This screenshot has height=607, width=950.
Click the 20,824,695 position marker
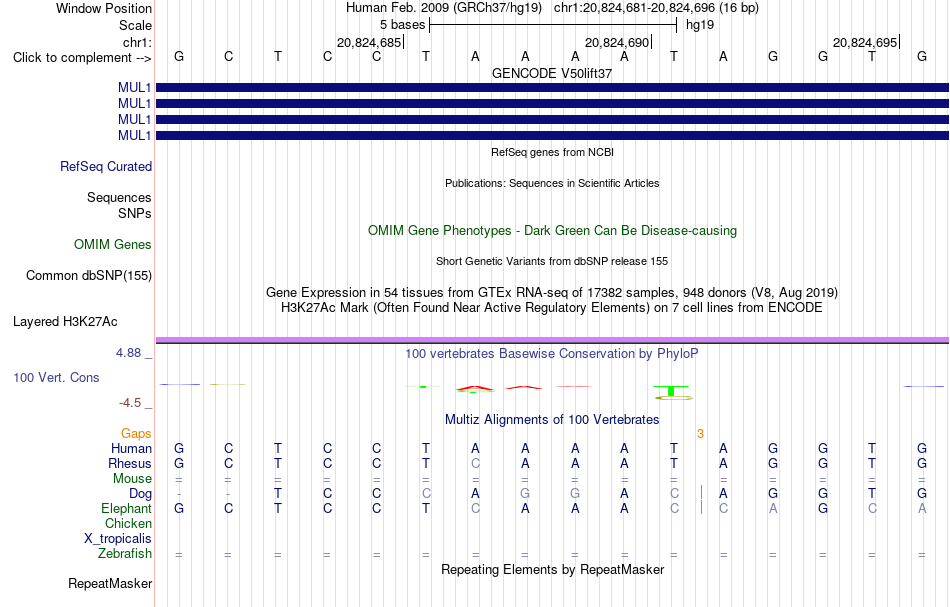tap(865, 42)
